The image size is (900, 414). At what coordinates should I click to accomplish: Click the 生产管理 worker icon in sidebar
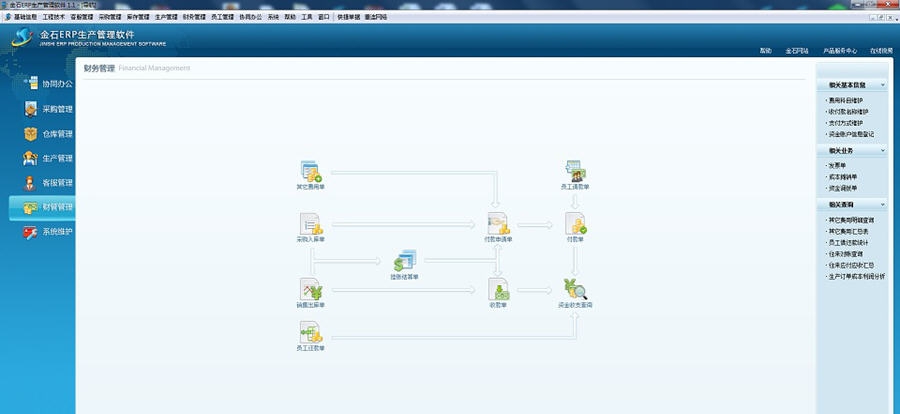(31, 158)
